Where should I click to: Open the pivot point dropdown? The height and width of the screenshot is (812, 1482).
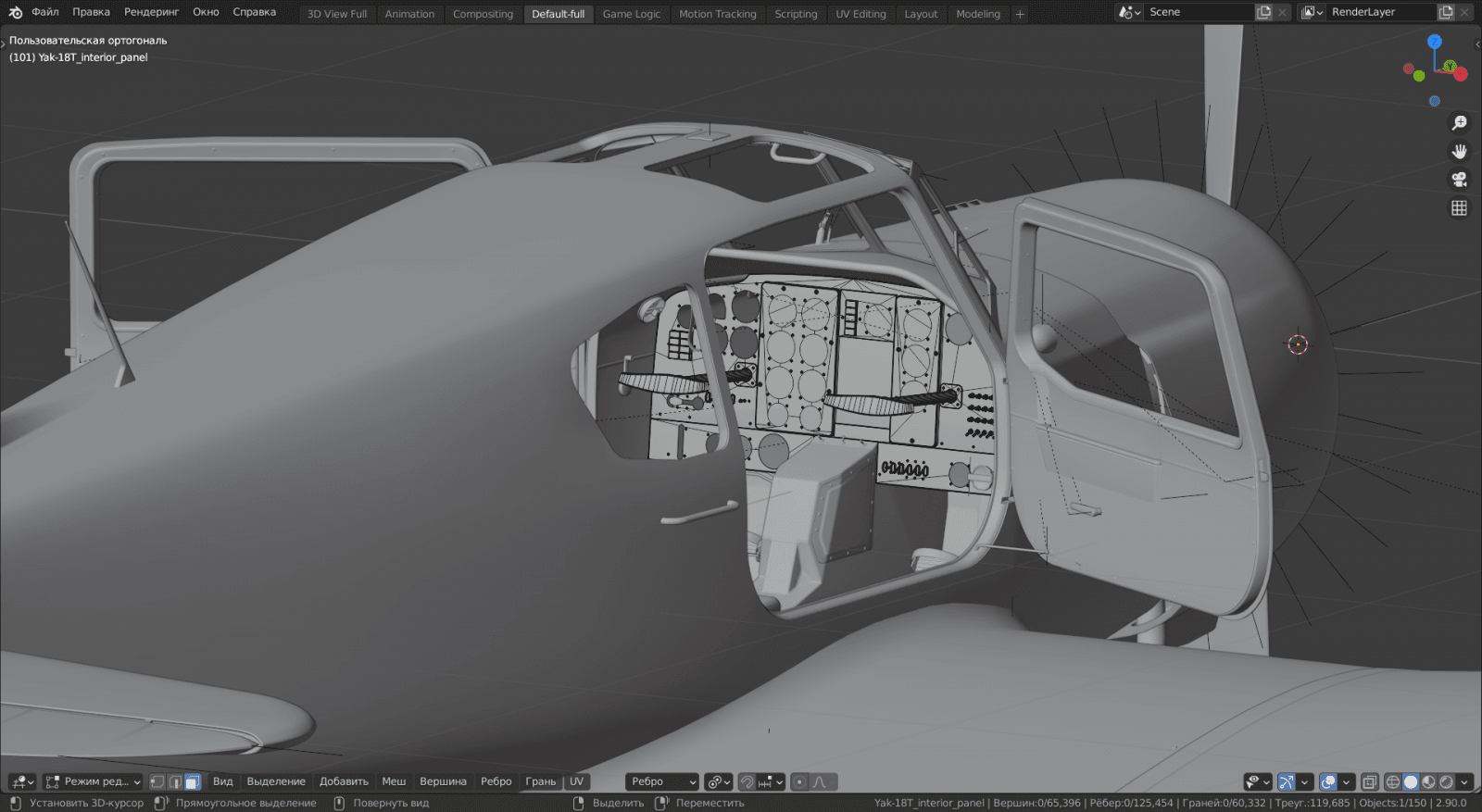pos(718,782)
